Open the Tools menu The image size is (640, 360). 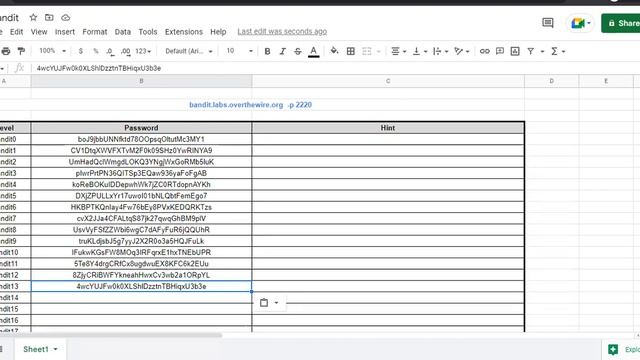(148, 31)
